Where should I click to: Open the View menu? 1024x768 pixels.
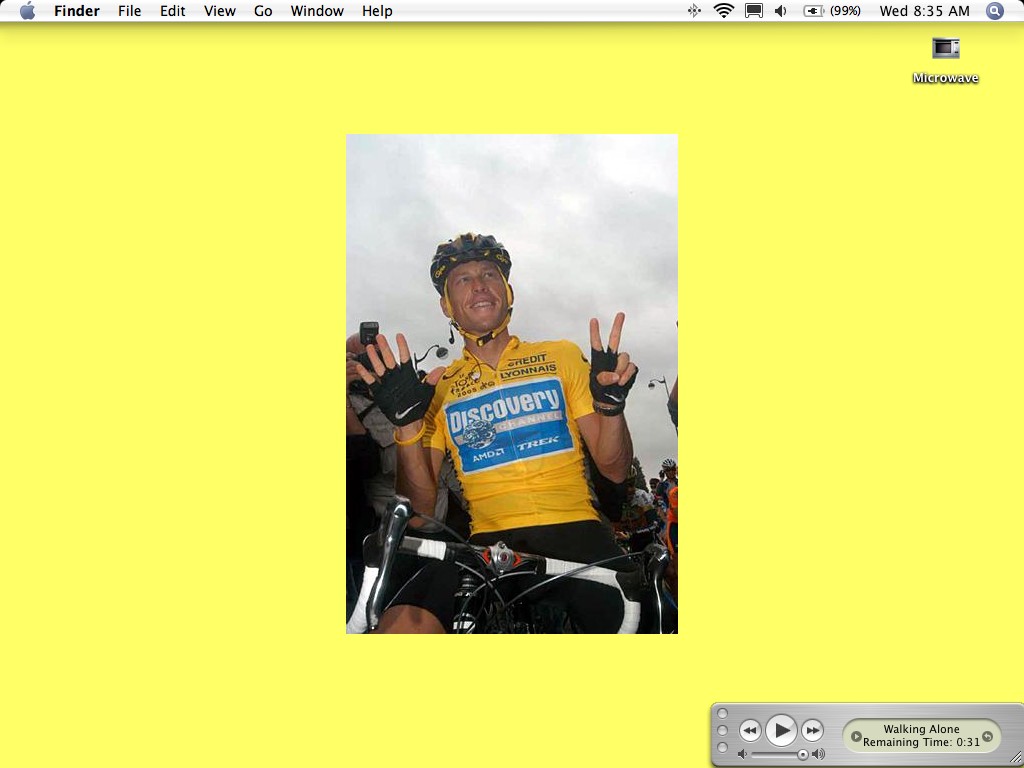[219, 10]
